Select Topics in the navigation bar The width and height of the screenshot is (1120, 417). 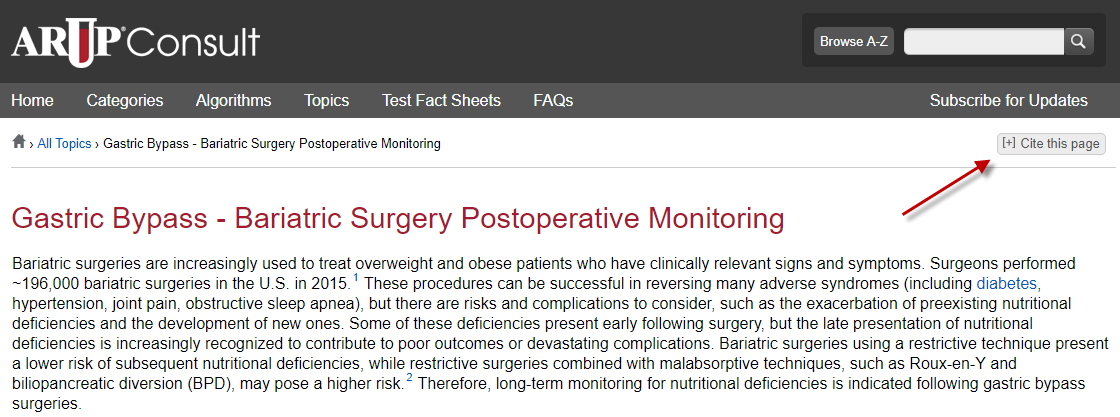(x=326, y=101)
